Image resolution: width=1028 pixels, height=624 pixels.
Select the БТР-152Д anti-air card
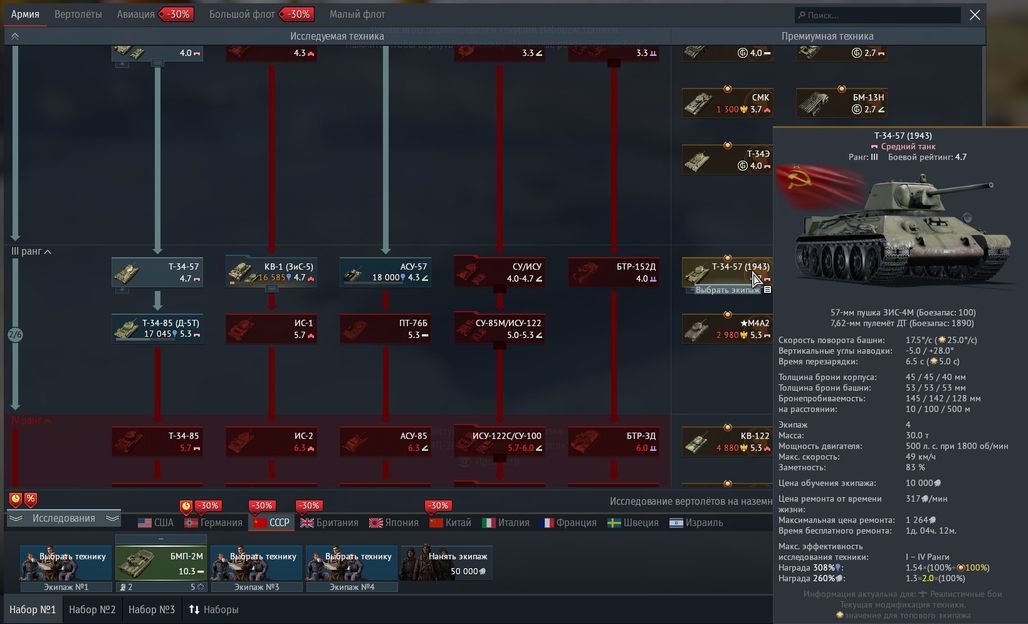click(614, 272)
